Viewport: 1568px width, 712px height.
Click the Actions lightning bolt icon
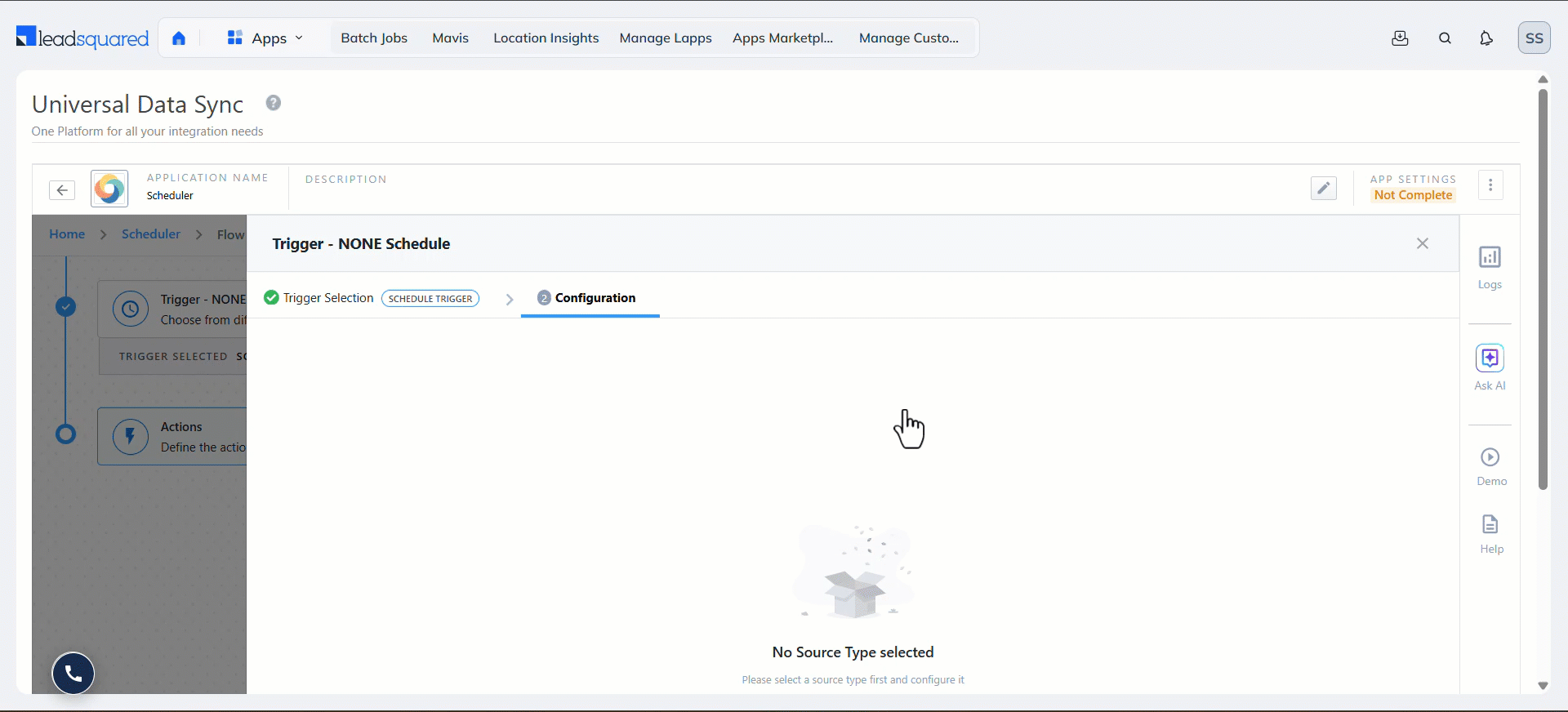[131, 437]
